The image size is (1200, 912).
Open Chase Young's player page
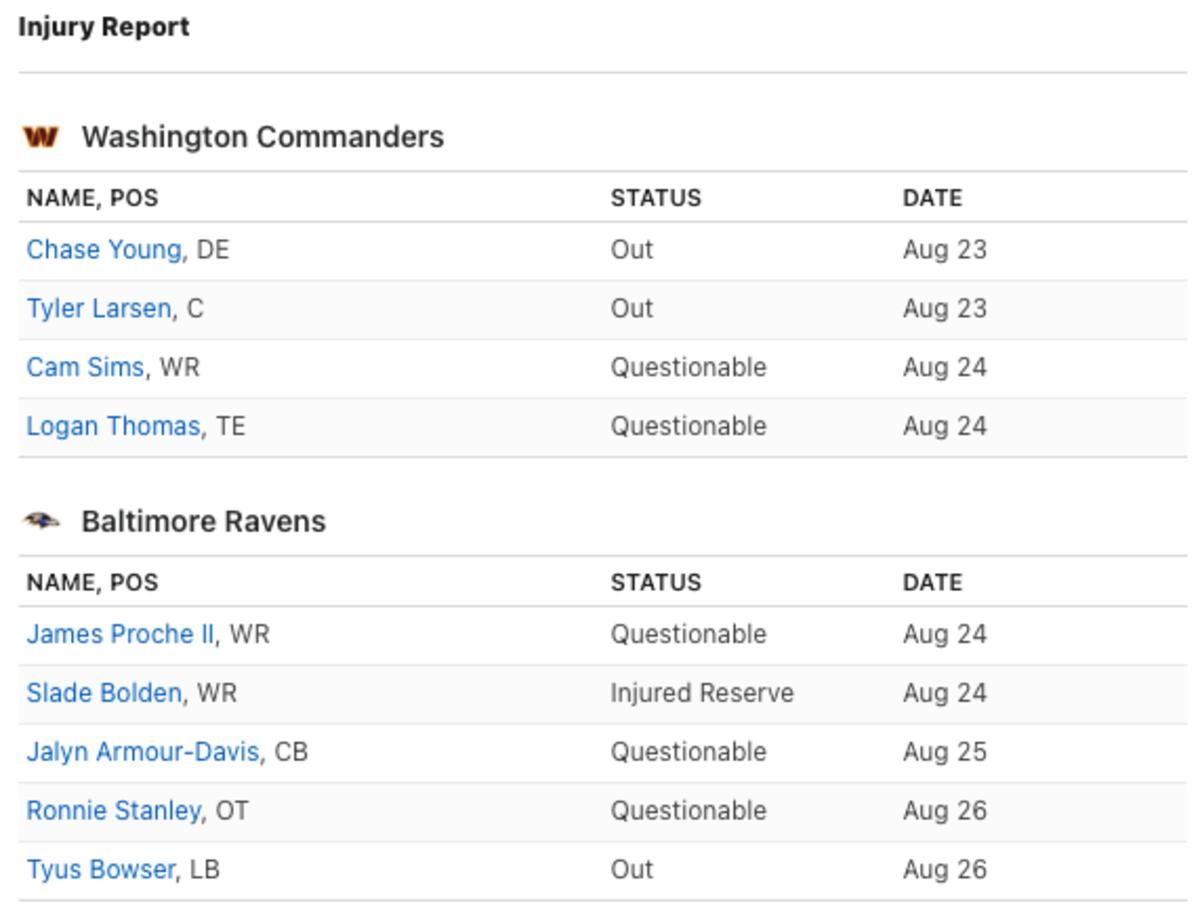(x=104, y=250)
